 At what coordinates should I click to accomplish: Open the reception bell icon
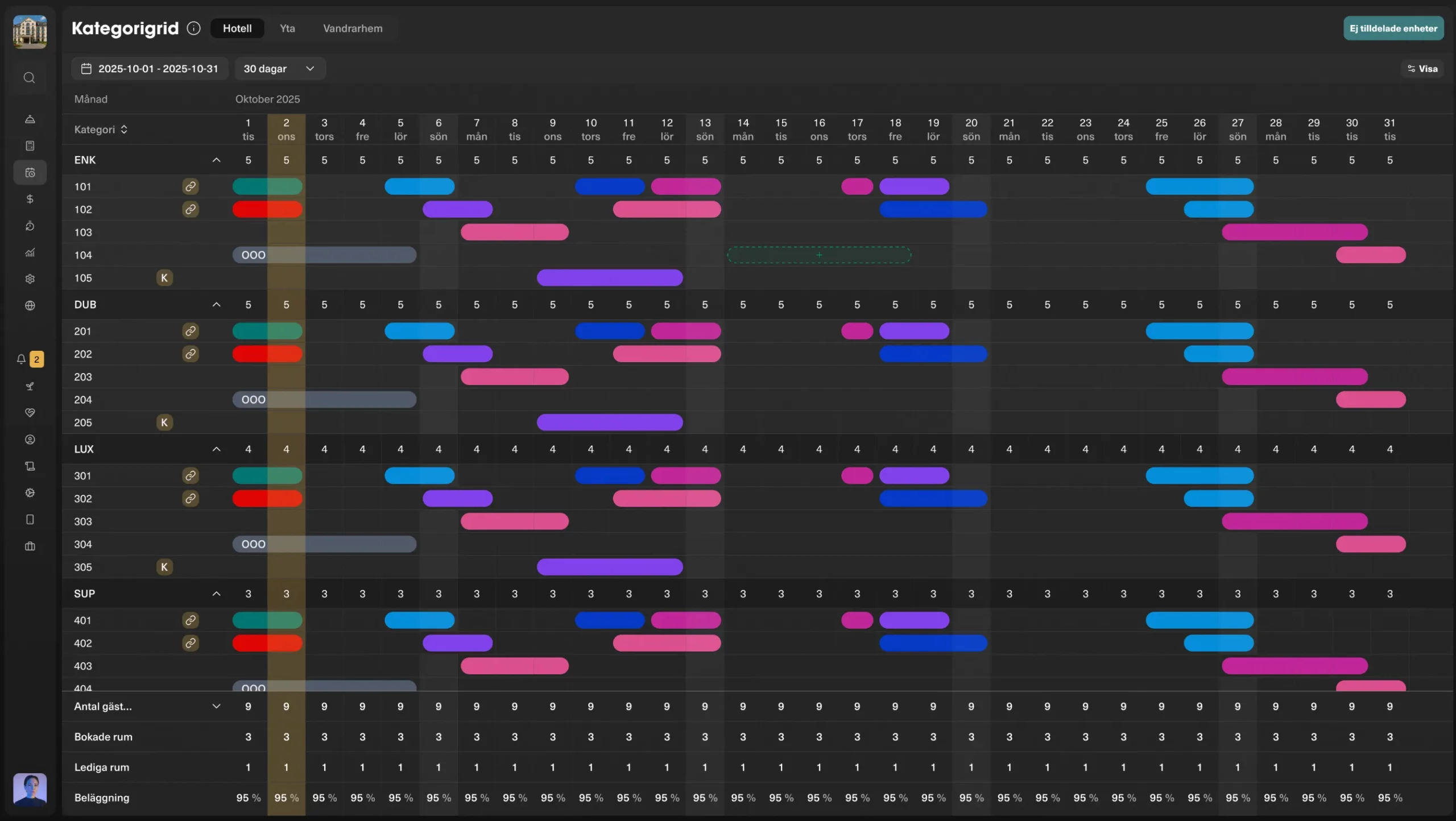[x=30, y=119]
